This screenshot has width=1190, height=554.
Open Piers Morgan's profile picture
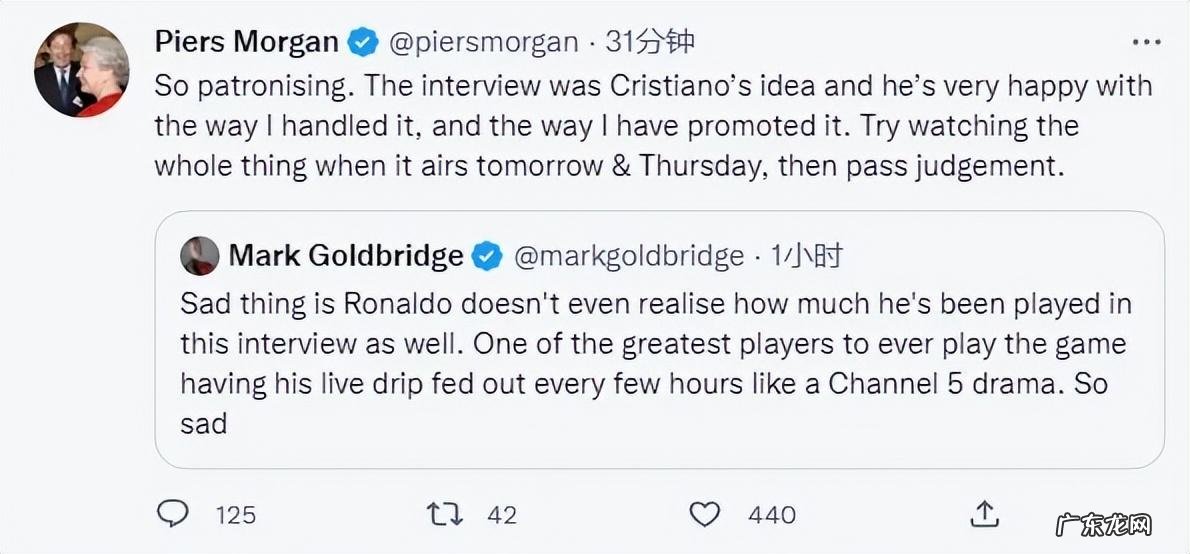click(x=82, y=70)
